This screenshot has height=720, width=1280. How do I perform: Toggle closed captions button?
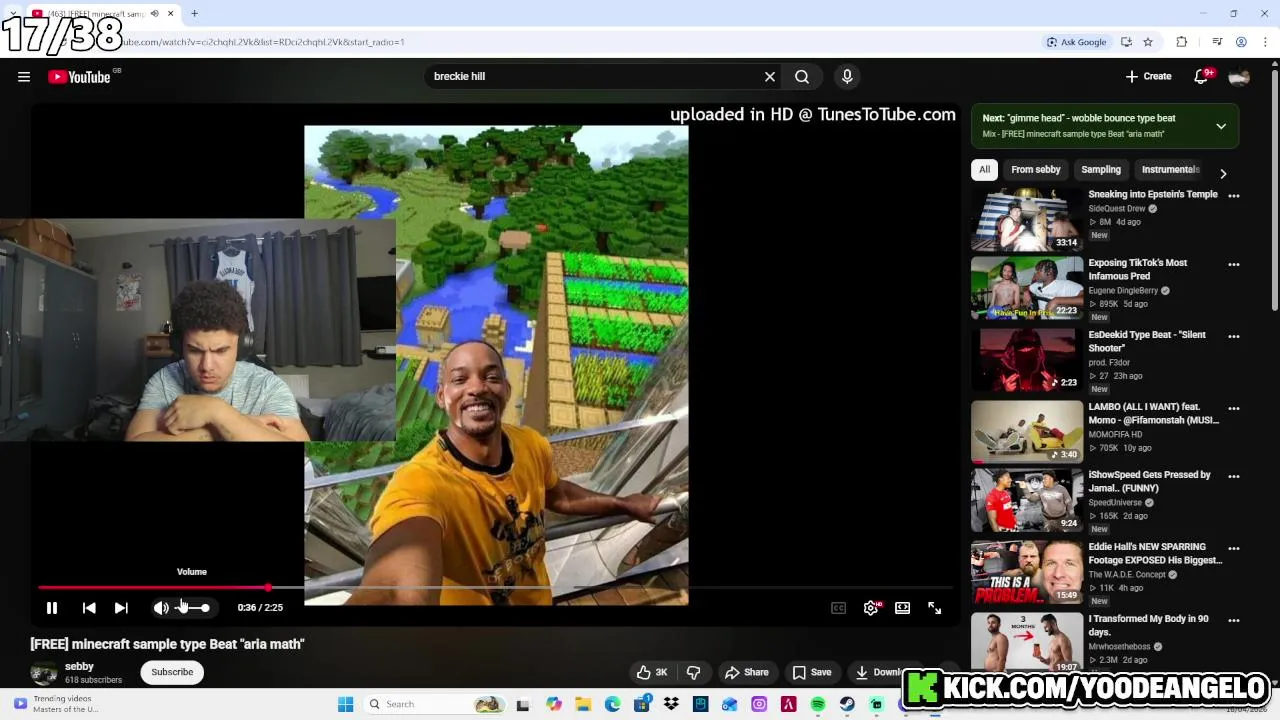pos(838,608)
